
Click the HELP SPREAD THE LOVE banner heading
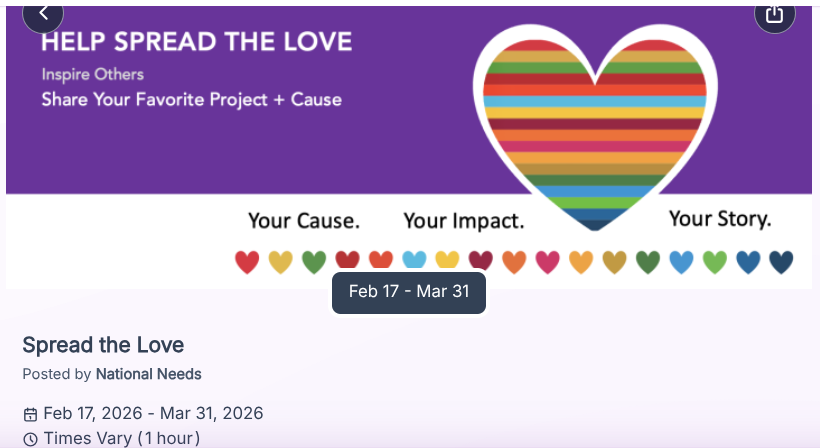coord(197,42)
